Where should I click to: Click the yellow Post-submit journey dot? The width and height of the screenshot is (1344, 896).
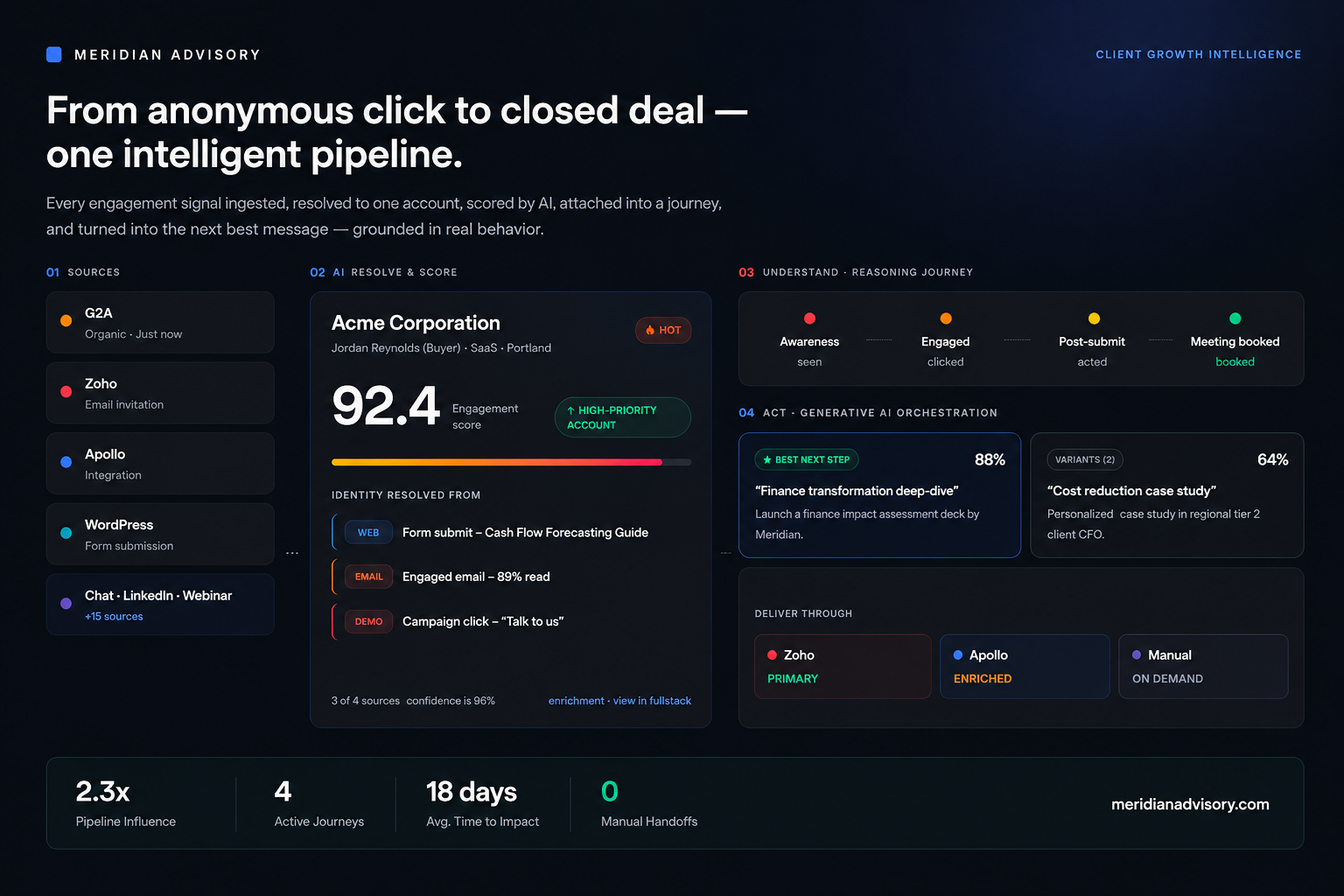click(x=1094, y=318)
